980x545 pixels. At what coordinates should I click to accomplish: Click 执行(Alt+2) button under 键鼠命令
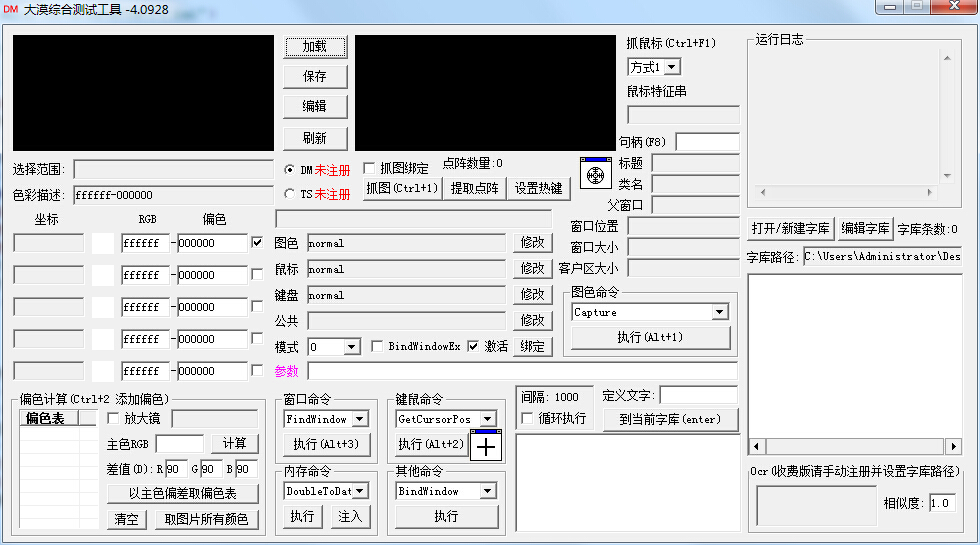pyautogui.click(x=431, y=444)
